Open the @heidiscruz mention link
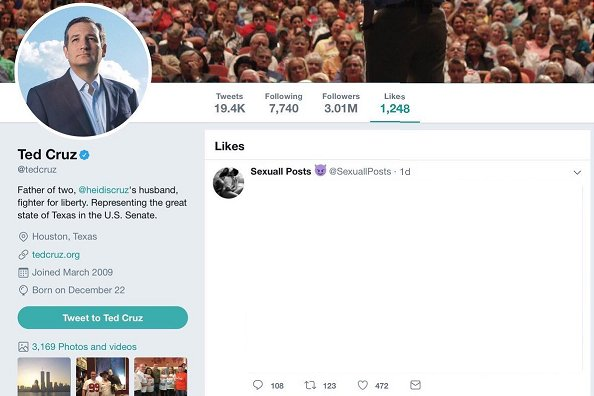This screenshot has width=594, height=396. [103, 189]
